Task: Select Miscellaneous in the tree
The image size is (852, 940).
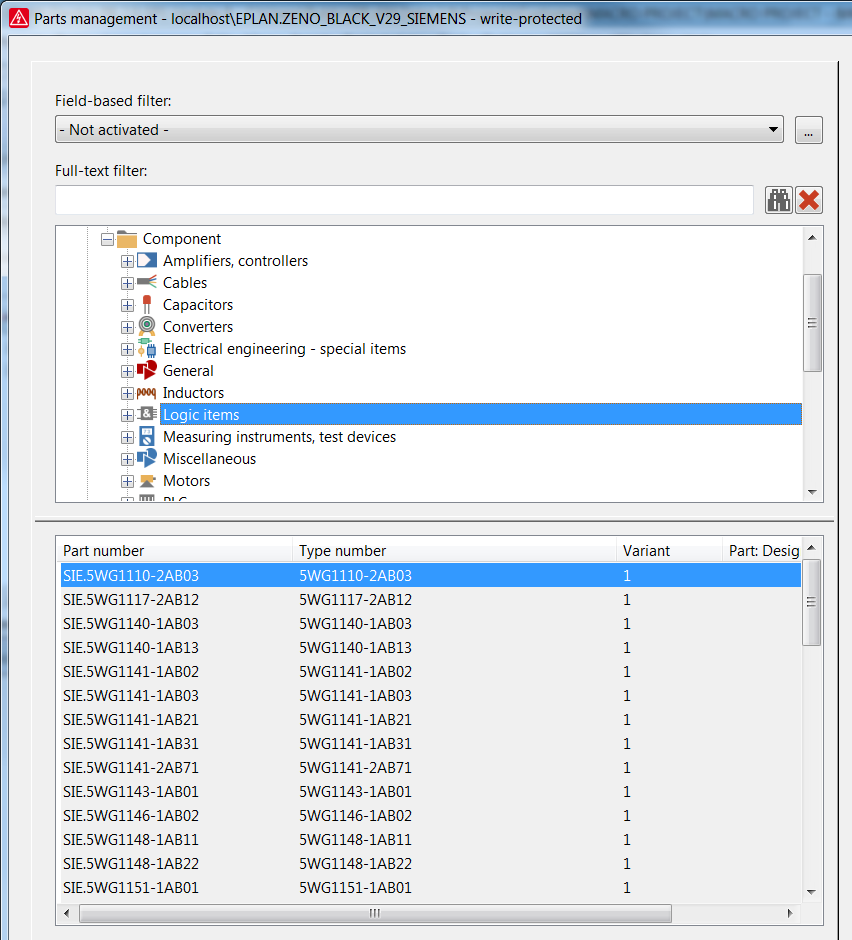Action: click(x=209, y=459)
